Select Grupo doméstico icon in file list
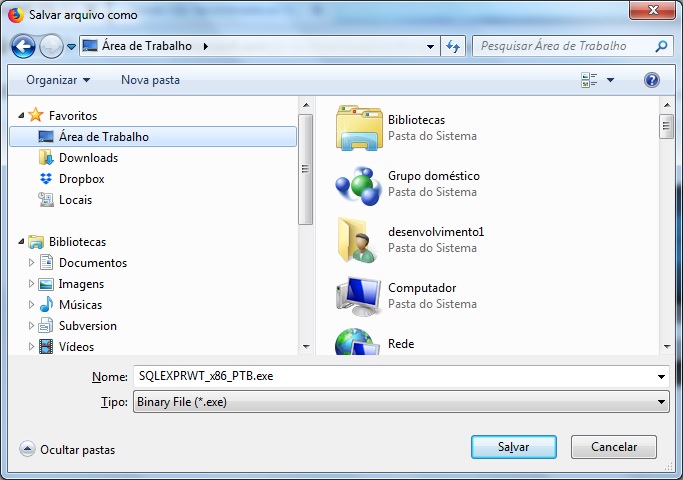Screen dimensions: 683x480 pos(359,185)
